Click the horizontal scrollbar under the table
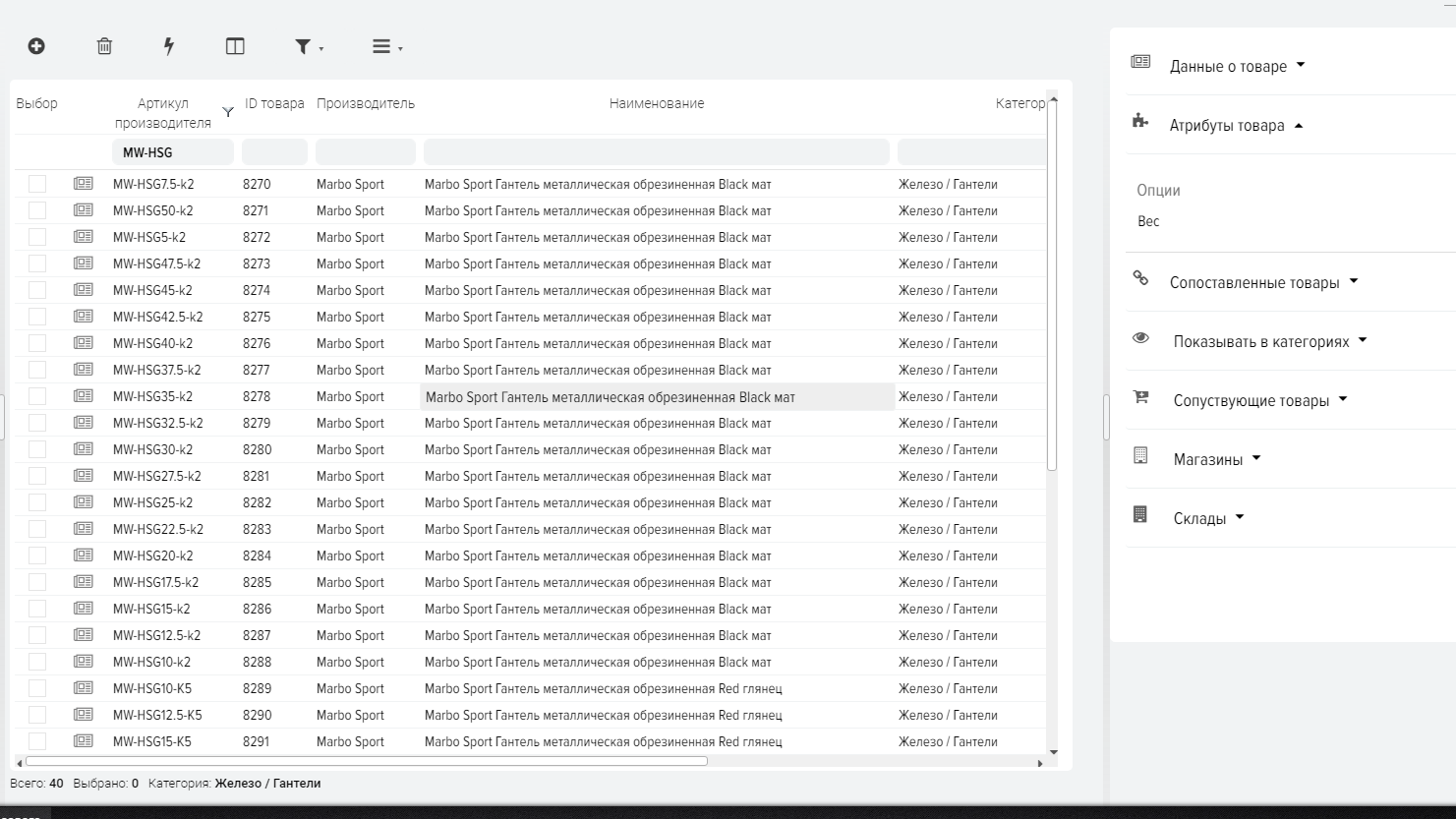The width and height of the screenshot is (1456, 819). point(366,761)
